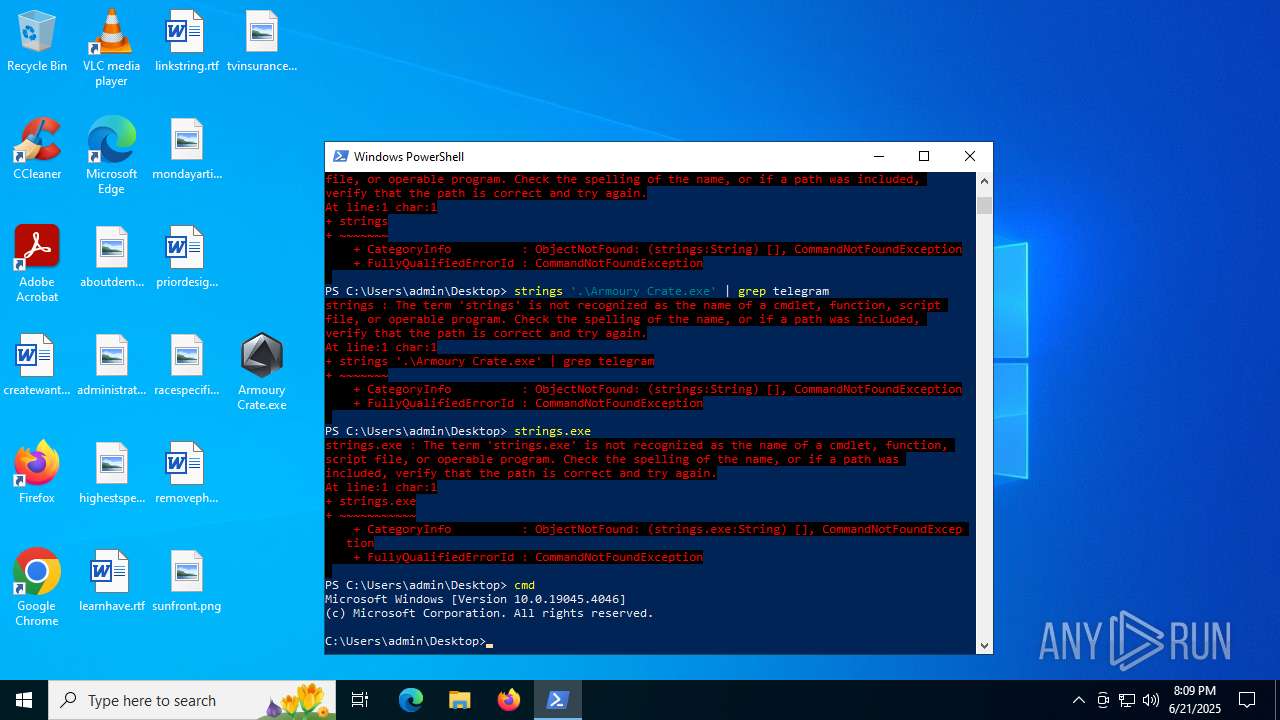
Task: Select sunfront.png on desktop
Action: [x=186, y=581]
